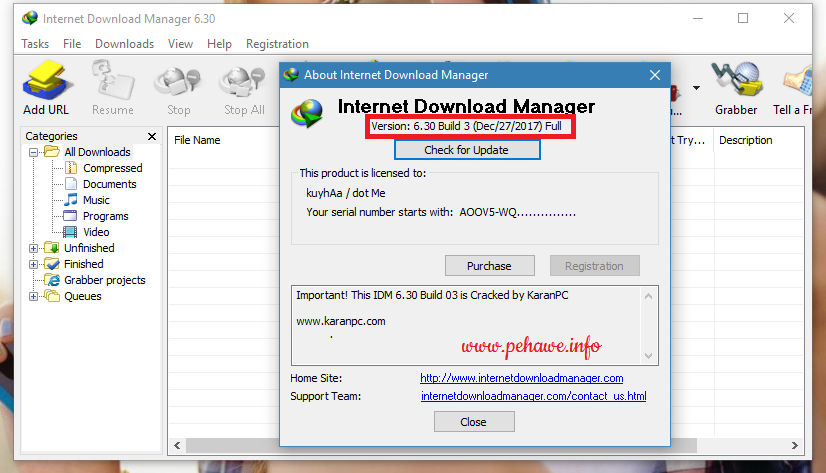The width and height of the screenshot is (826, 473).
Task: Click the serial number 'AOOV5-WQ' text
Action: (488, 212)
